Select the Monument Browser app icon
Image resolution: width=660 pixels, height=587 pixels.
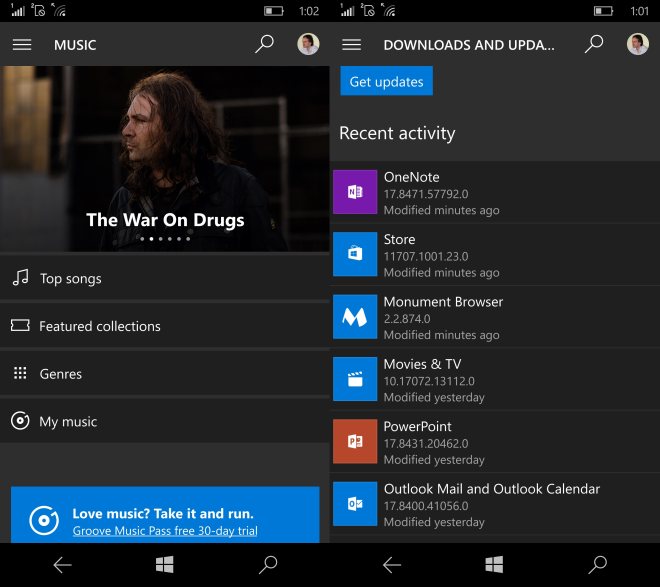pos(355,316)
